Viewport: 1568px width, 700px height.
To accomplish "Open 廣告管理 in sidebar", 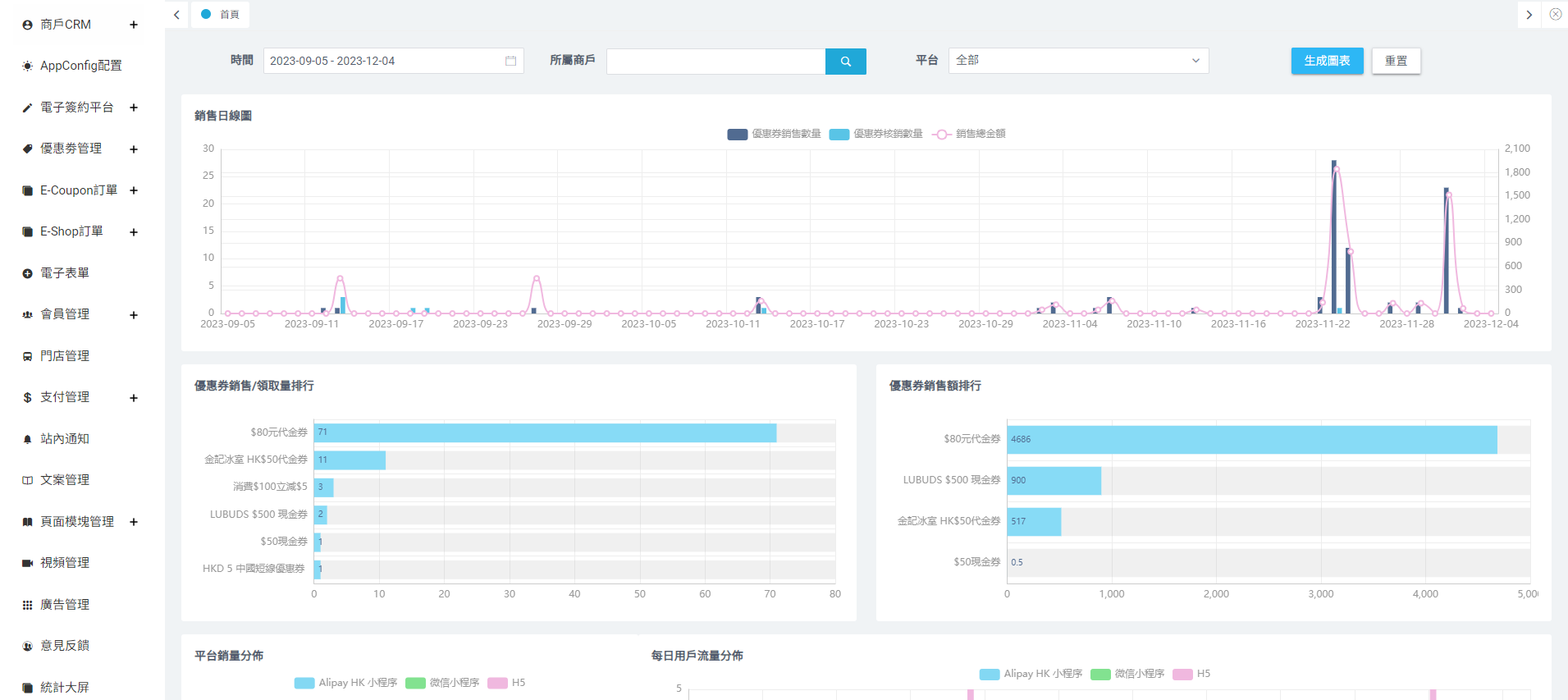I will [65, 605].
